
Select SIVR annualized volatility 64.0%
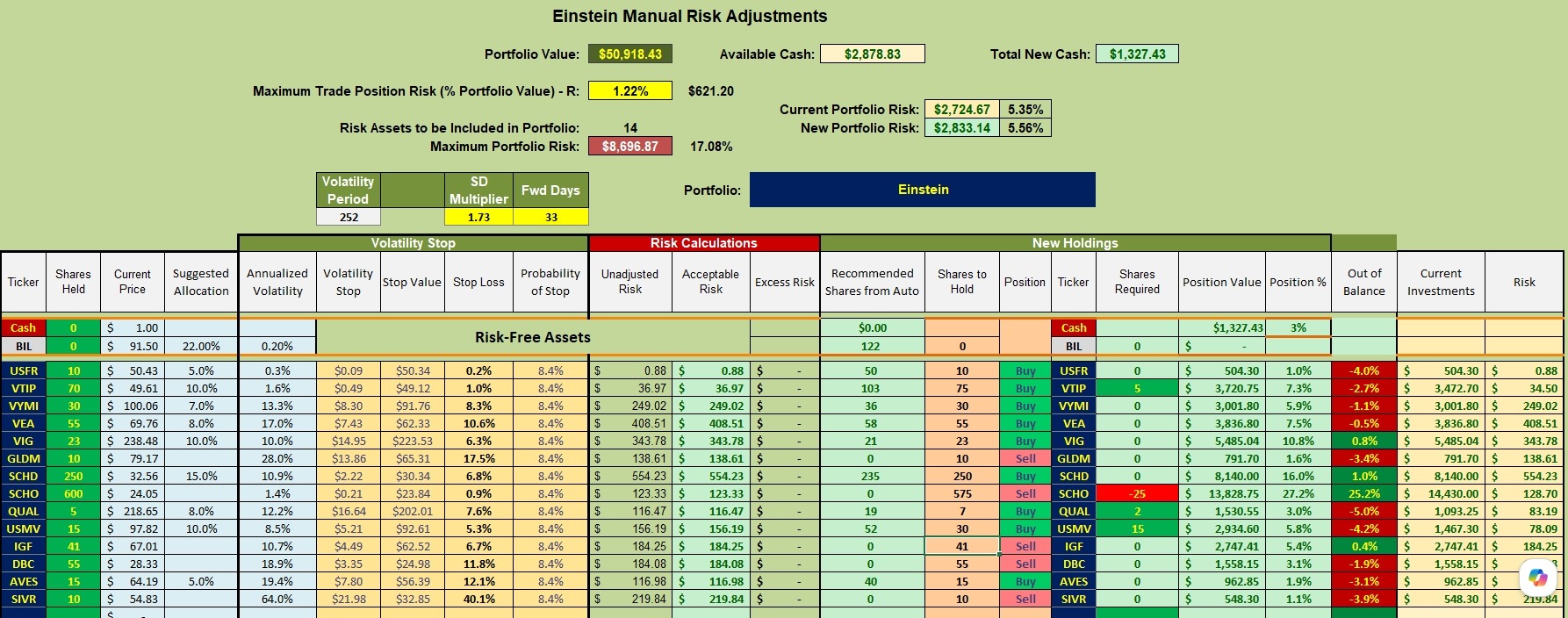coord(277,599)
